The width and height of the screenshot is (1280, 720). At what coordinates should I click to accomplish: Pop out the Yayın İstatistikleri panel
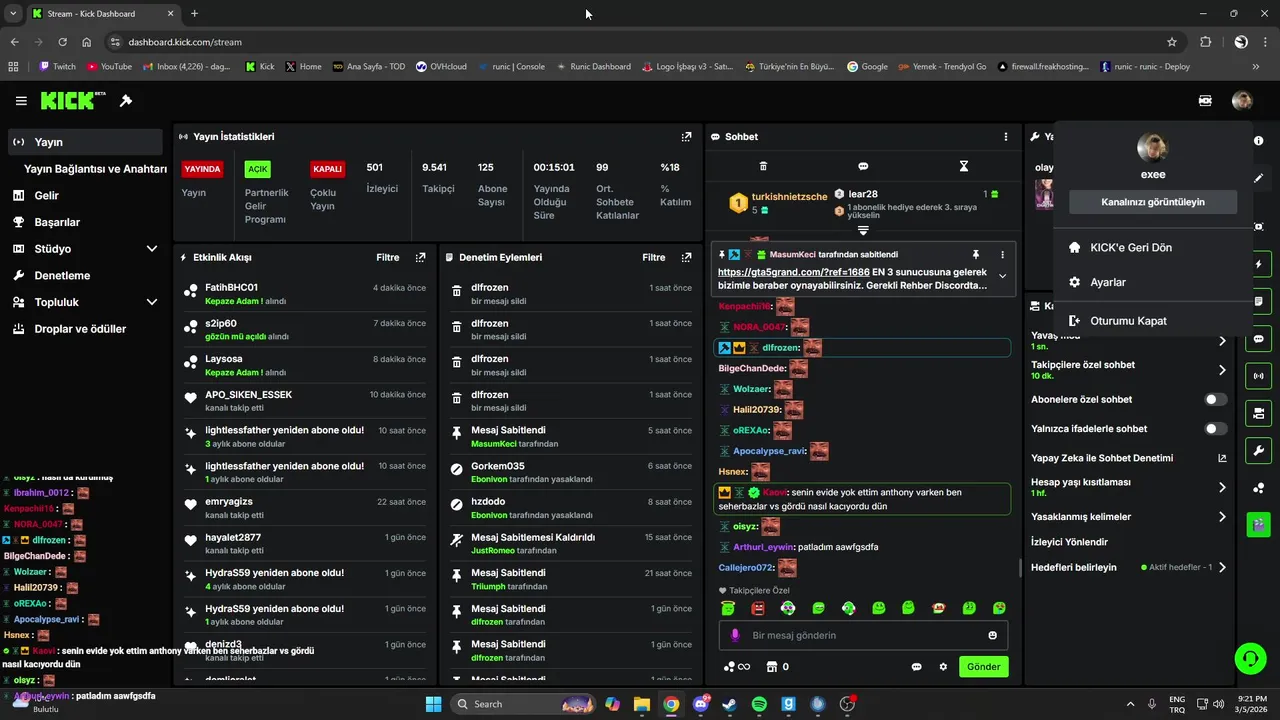pyautogui.click(x=686, y=137)
